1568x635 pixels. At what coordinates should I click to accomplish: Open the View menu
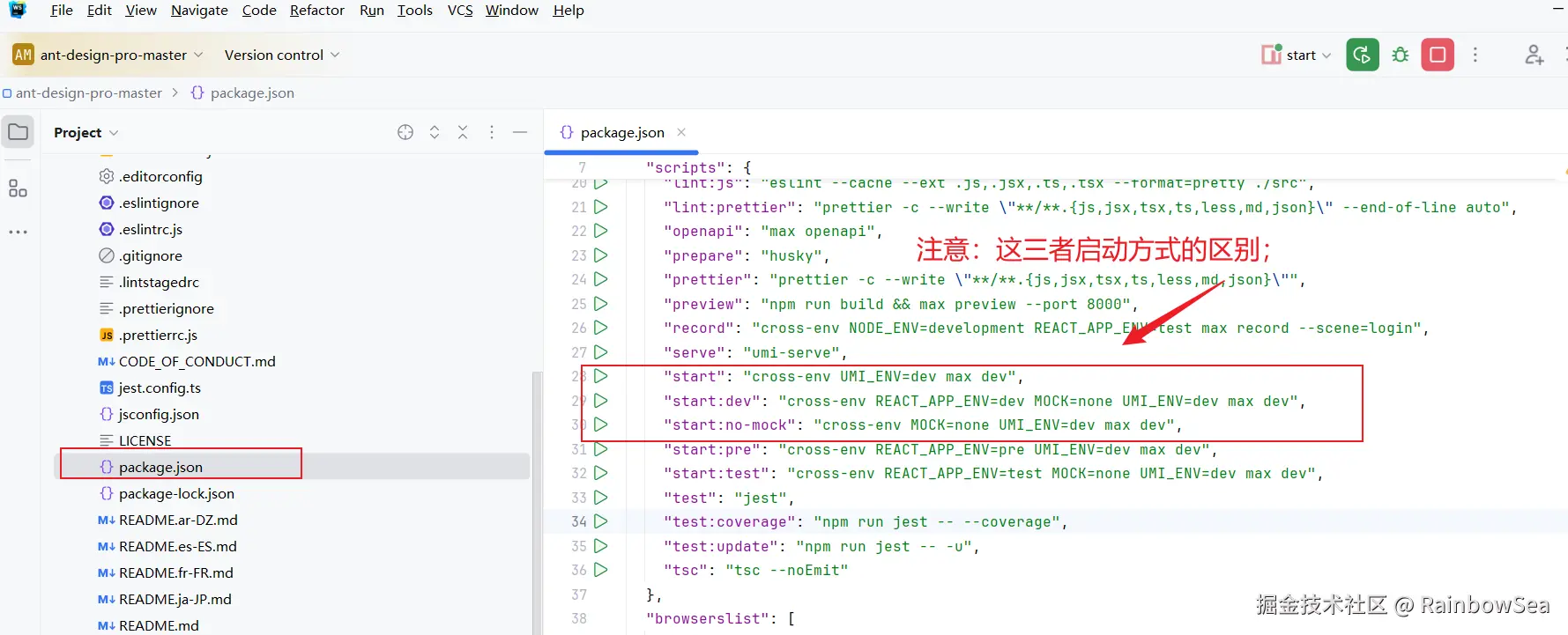coord(141,11)
